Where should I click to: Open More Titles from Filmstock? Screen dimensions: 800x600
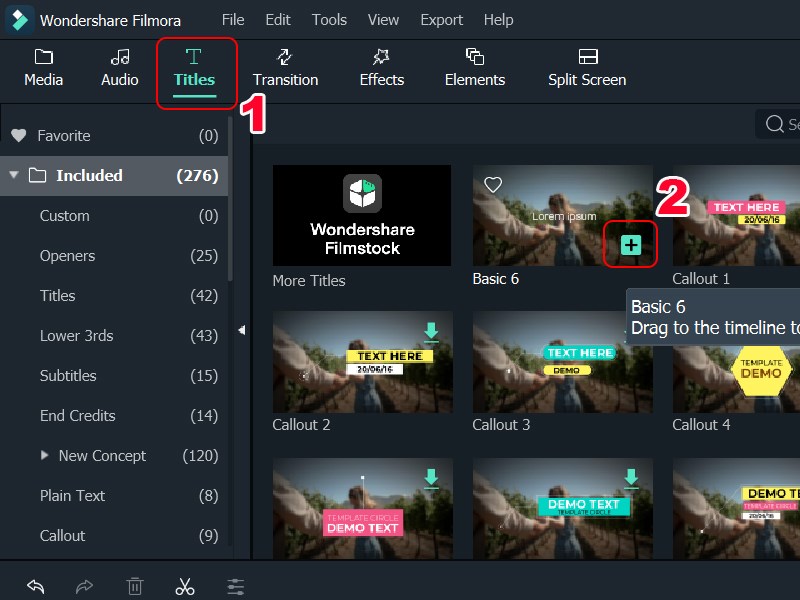[x=361, y=215]
